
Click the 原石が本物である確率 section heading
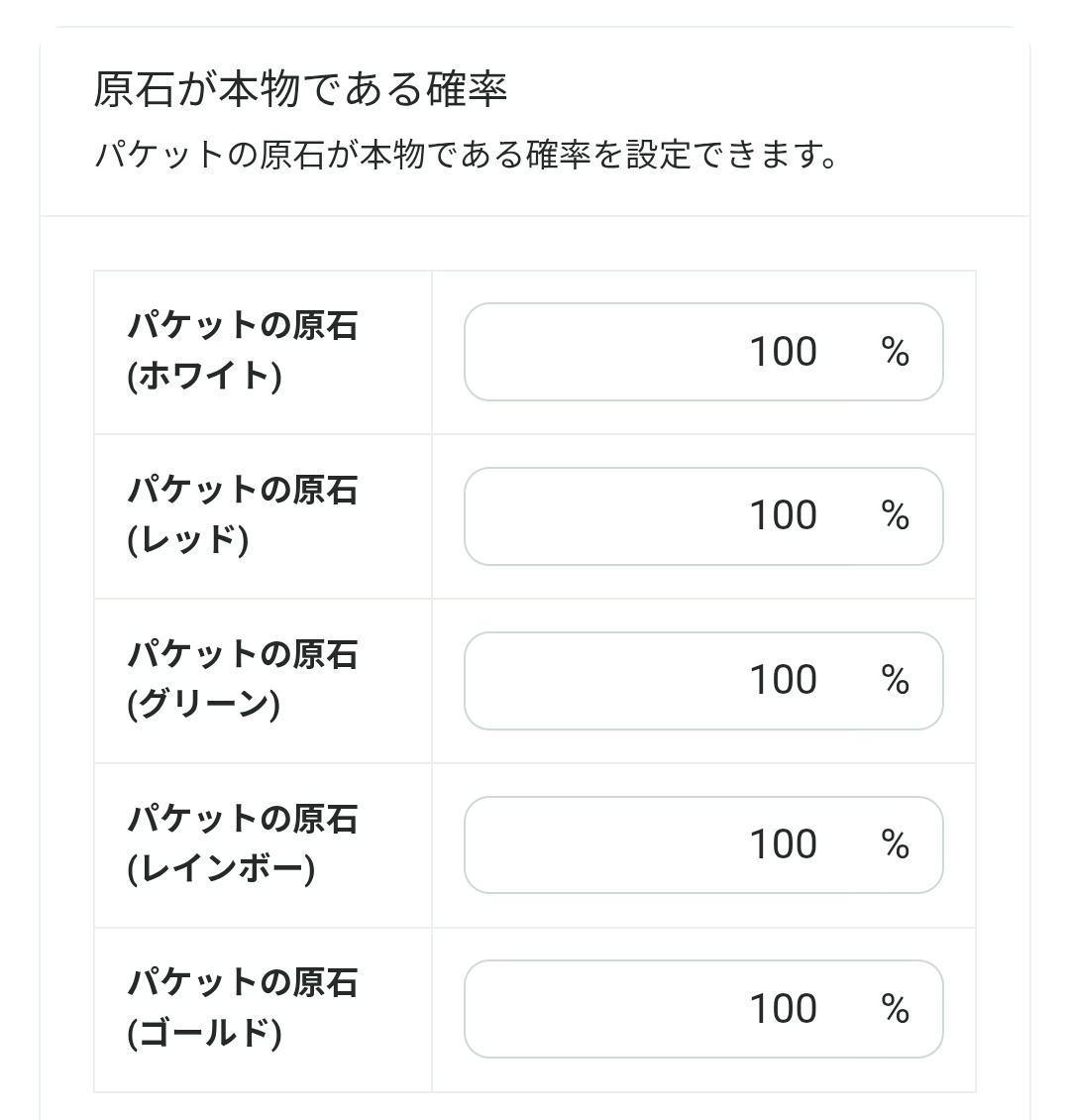tap(300, 90)
